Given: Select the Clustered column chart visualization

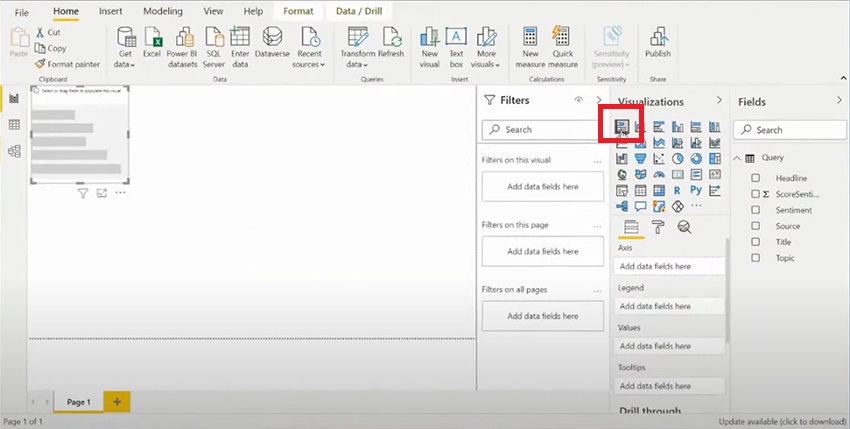Looking at the screenshot, I should click(x=678, y=127).
